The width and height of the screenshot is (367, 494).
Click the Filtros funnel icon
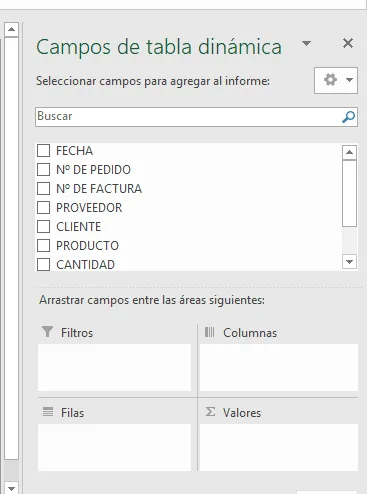pos(48,332)
